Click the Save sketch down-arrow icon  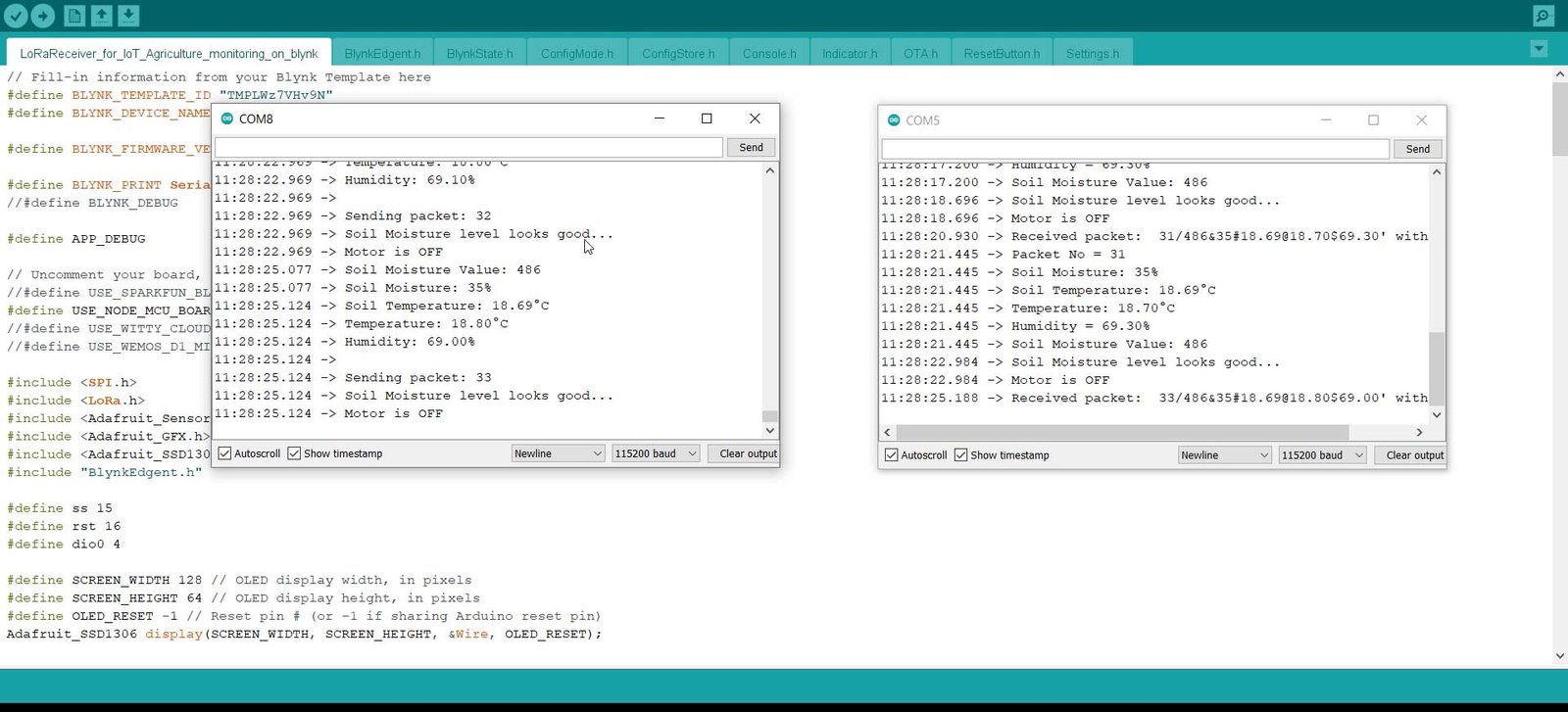pos(129,16)
